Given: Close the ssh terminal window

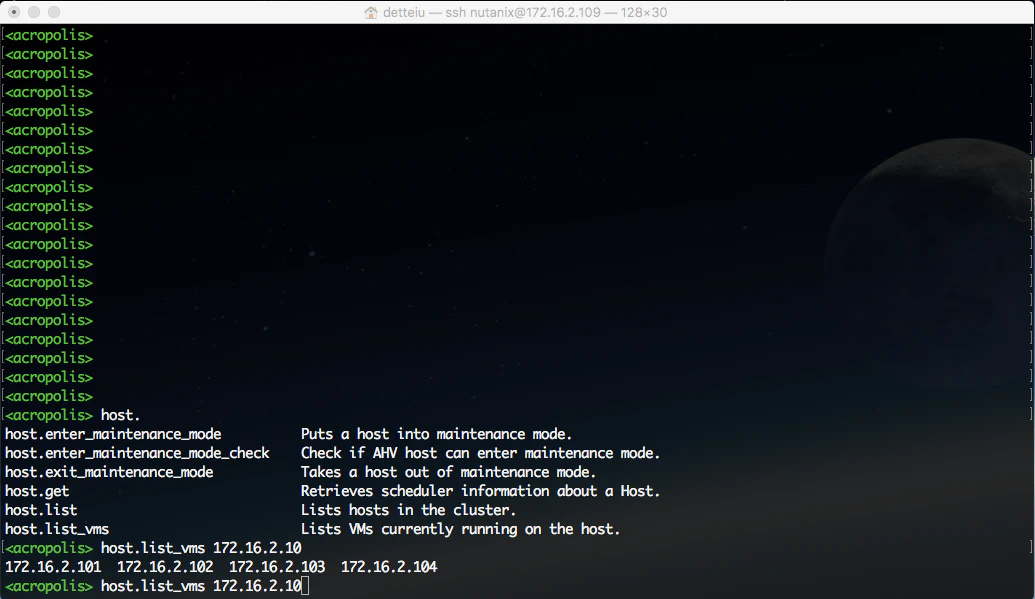Looking at the screenshot, I should click(x=14, y=12).
